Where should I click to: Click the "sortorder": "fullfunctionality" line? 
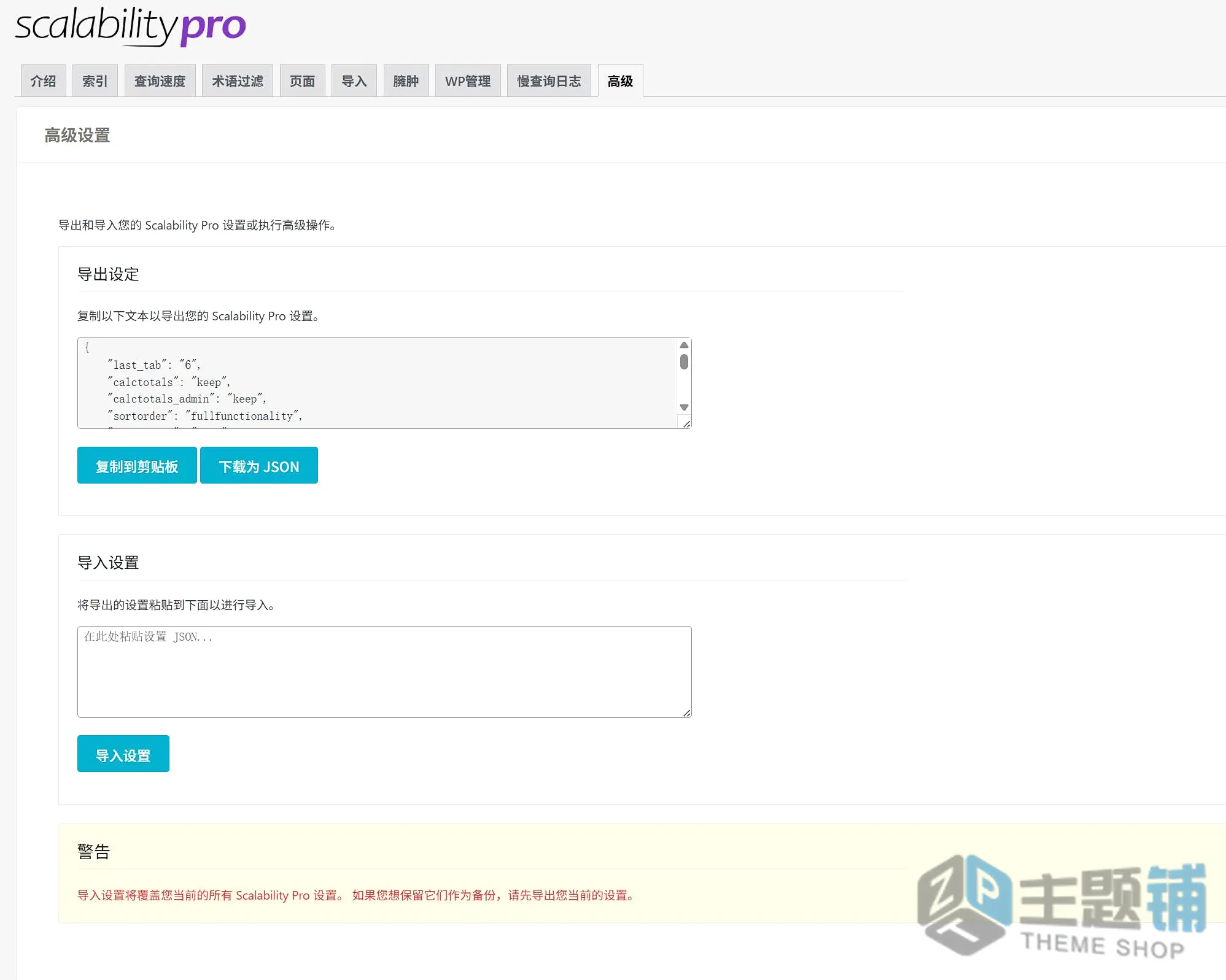point(205,416)
